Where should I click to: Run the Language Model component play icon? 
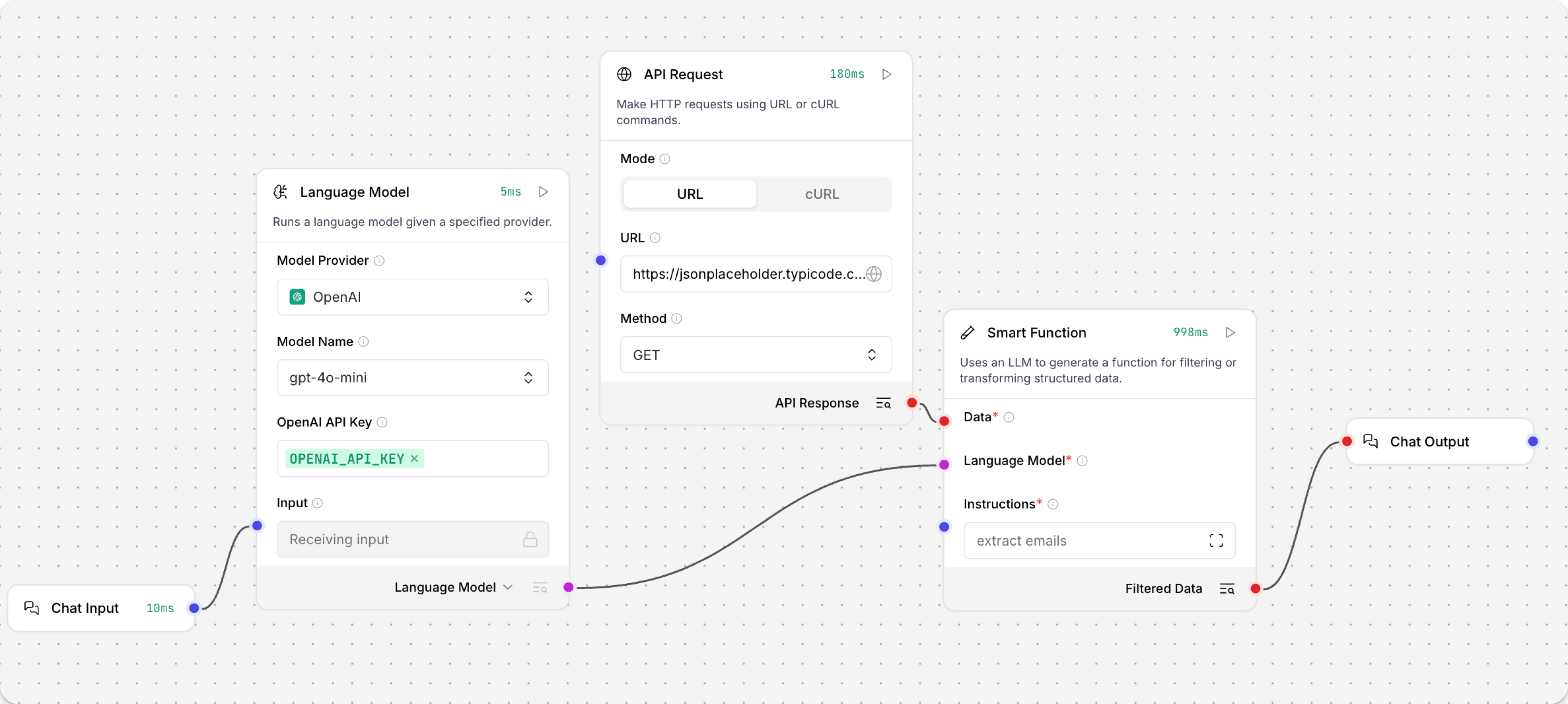pyautogui.click(x=543, y=192)
